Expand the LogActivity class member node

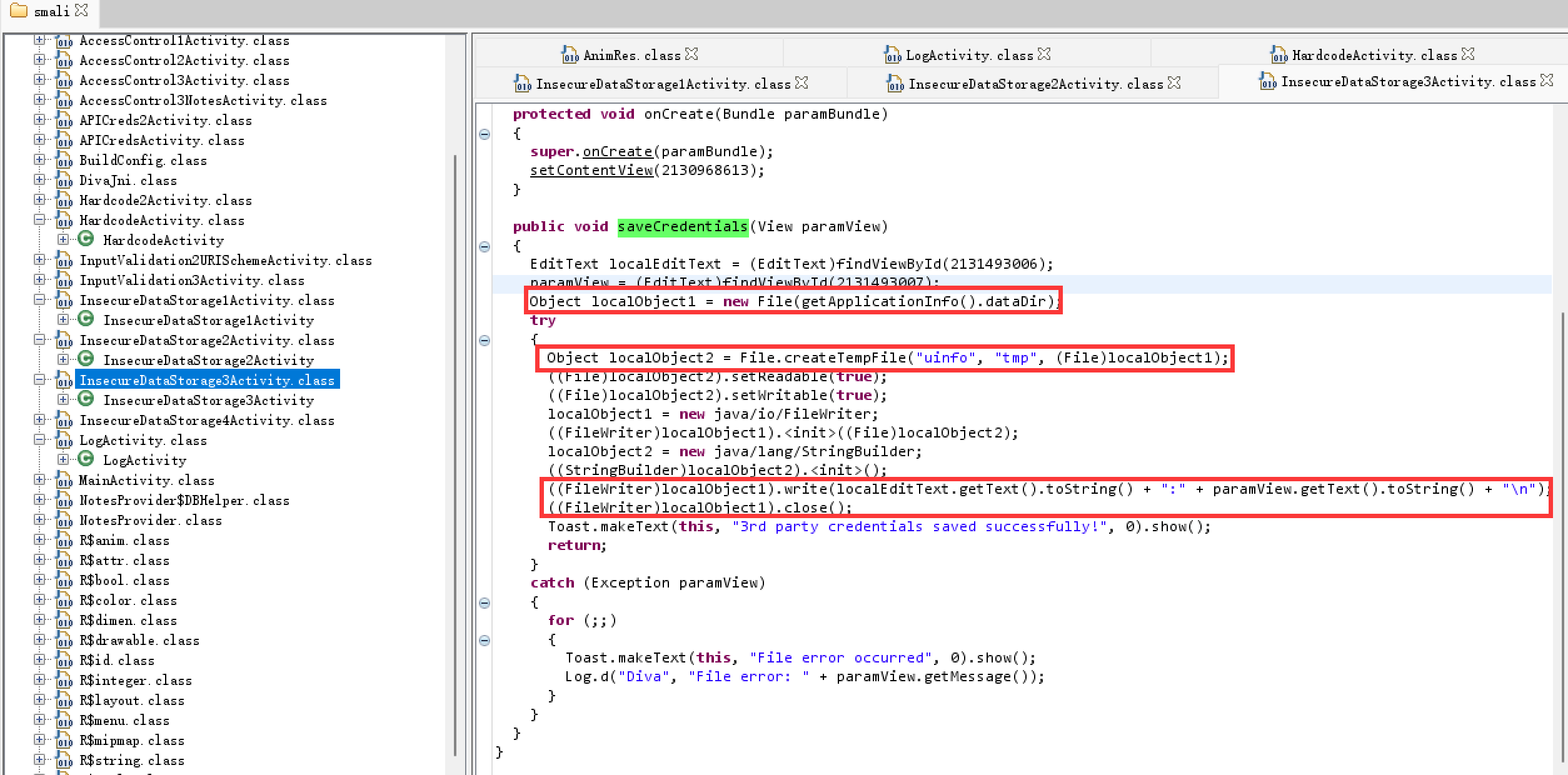[63, 459]
